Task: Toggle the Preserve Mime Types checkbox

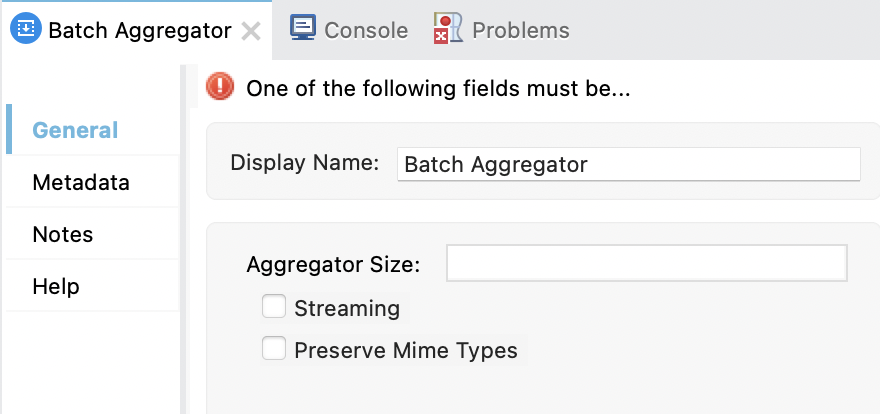Action: (x=274, y=349)
